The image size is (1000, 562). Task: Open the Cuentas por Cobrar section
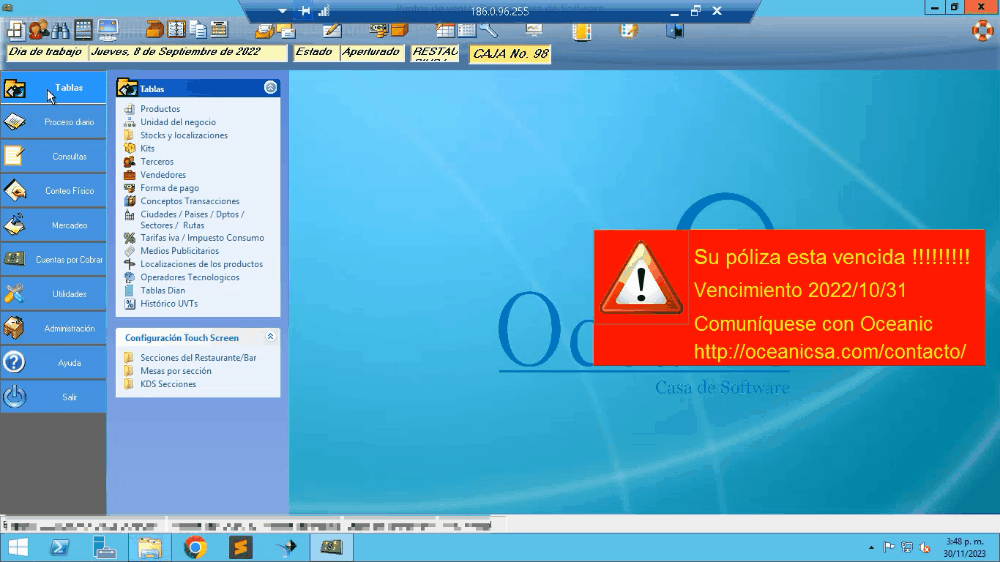54,260
